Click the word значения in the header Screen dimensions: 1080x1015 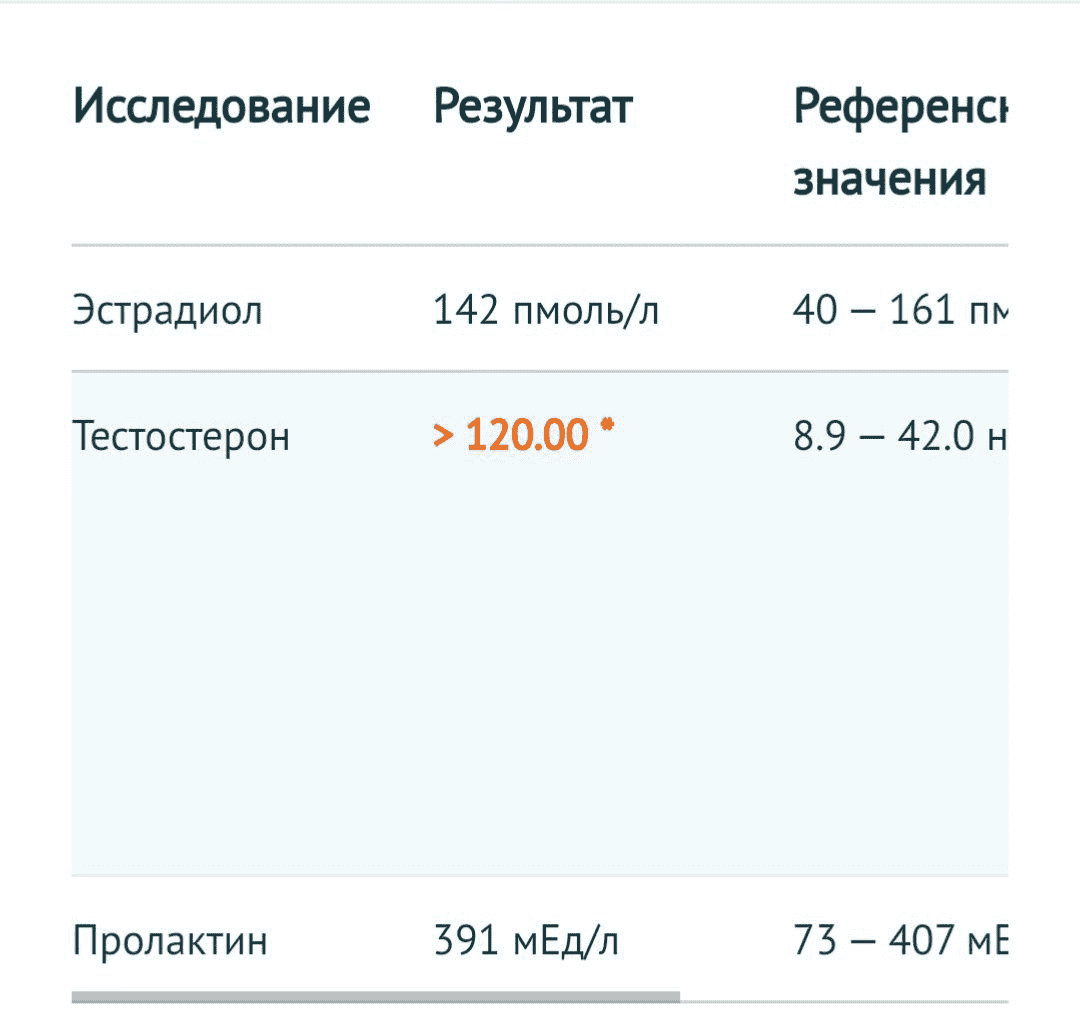pos(889,180)
